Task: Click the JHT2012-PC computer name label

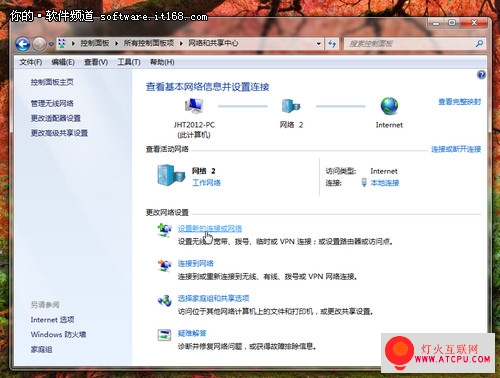Action: pyautogui.click(x=194, y=125)
